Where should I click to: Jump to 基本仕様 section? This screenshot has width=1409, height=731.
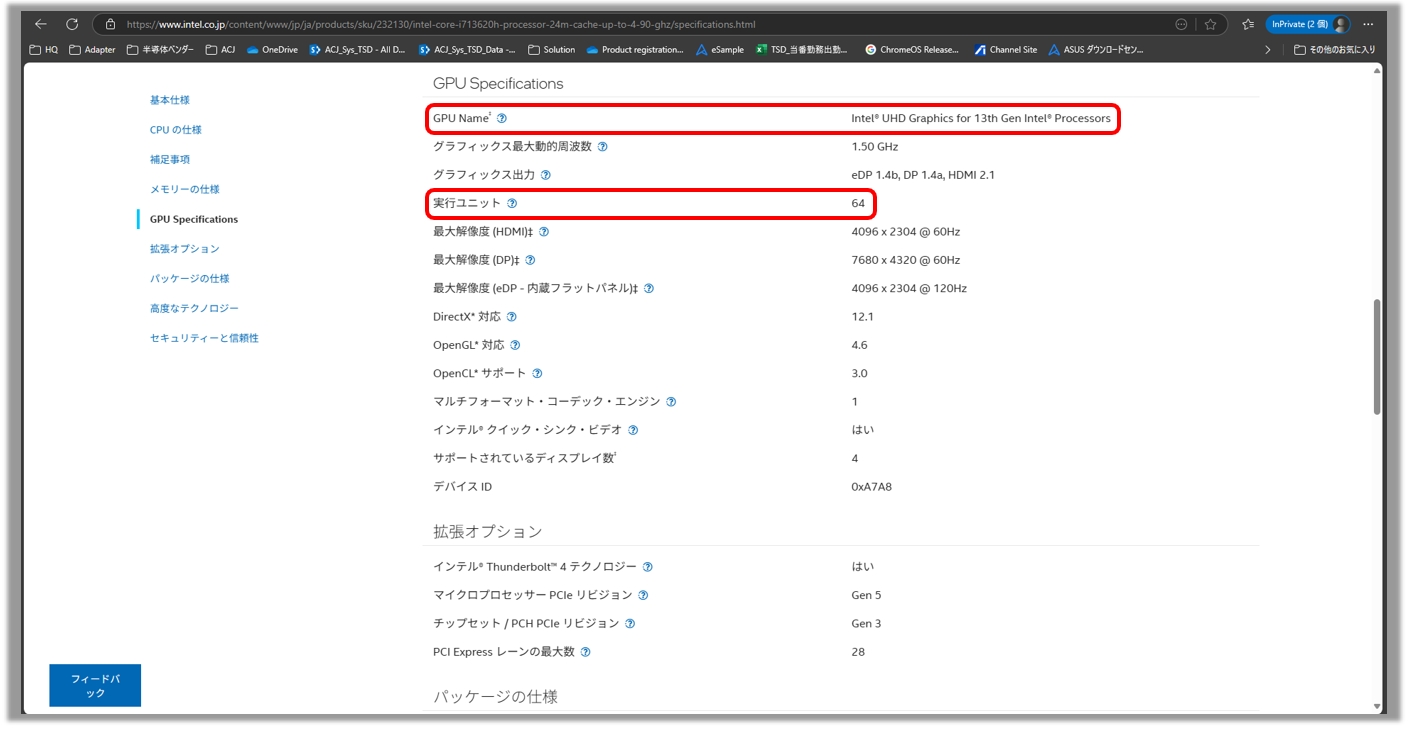point(170,100)
